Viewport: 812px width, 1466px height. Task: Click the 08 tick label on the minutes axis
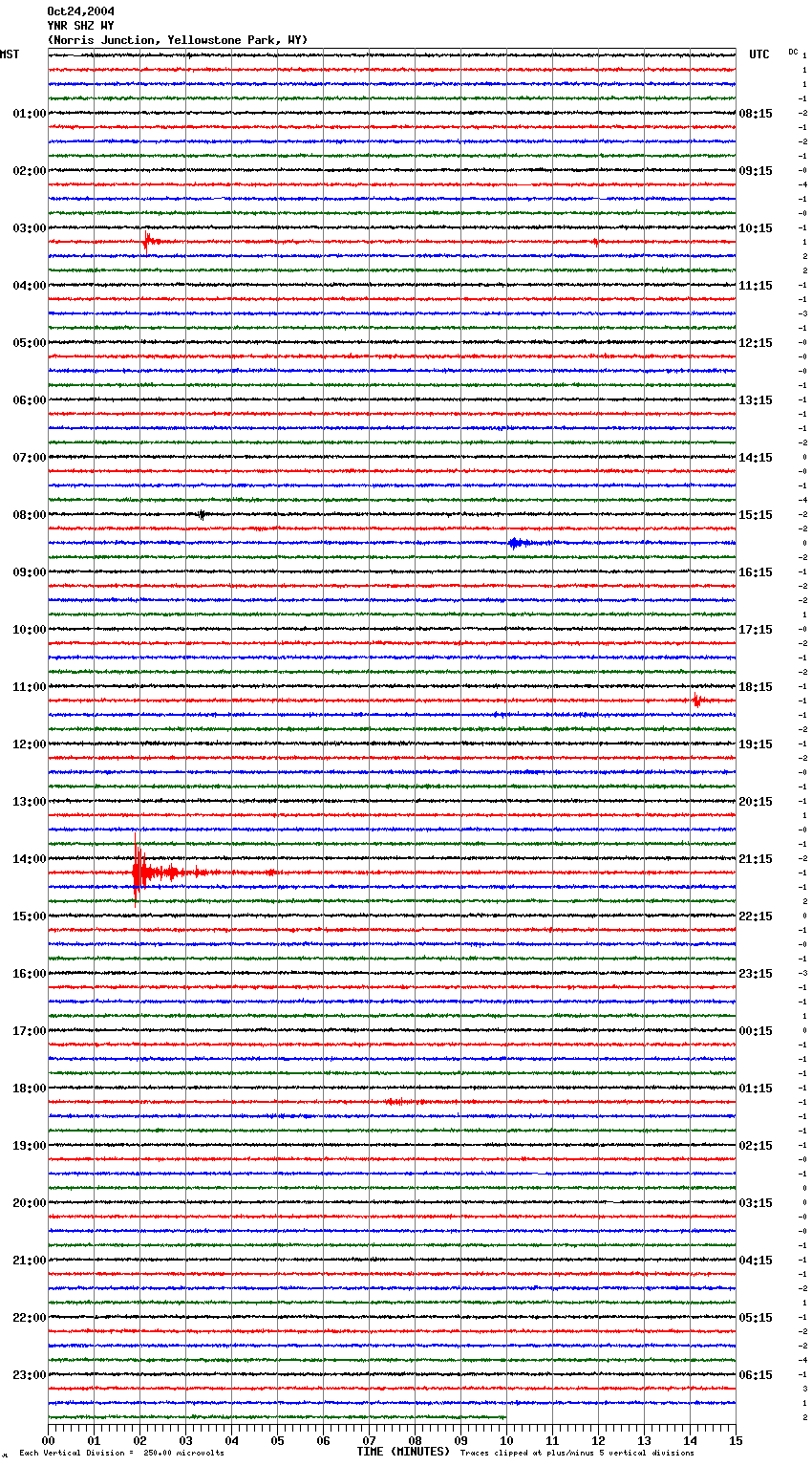(415, 1440)
